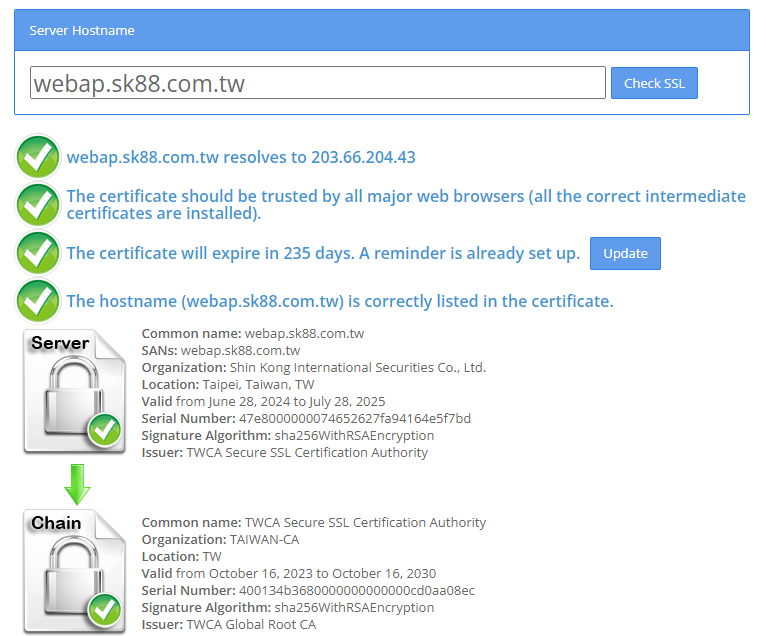Click the checkmark beside the hostname correctly listed message

pyautogui.click(x=39, y=301)
